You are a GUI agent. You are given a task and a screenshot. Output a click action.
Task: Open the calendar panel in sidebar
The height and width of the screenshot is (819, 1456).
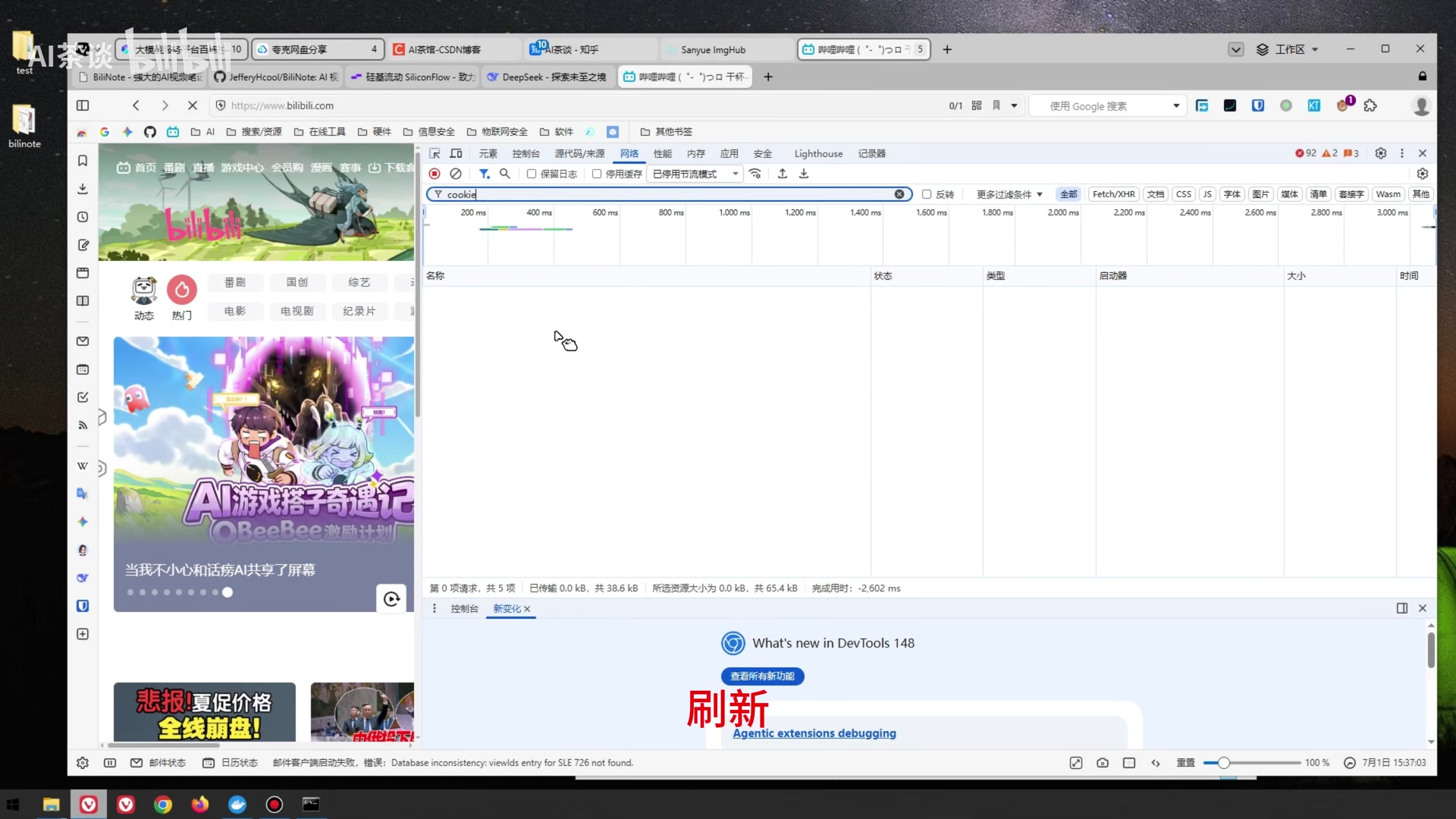[x=83, y=369]
